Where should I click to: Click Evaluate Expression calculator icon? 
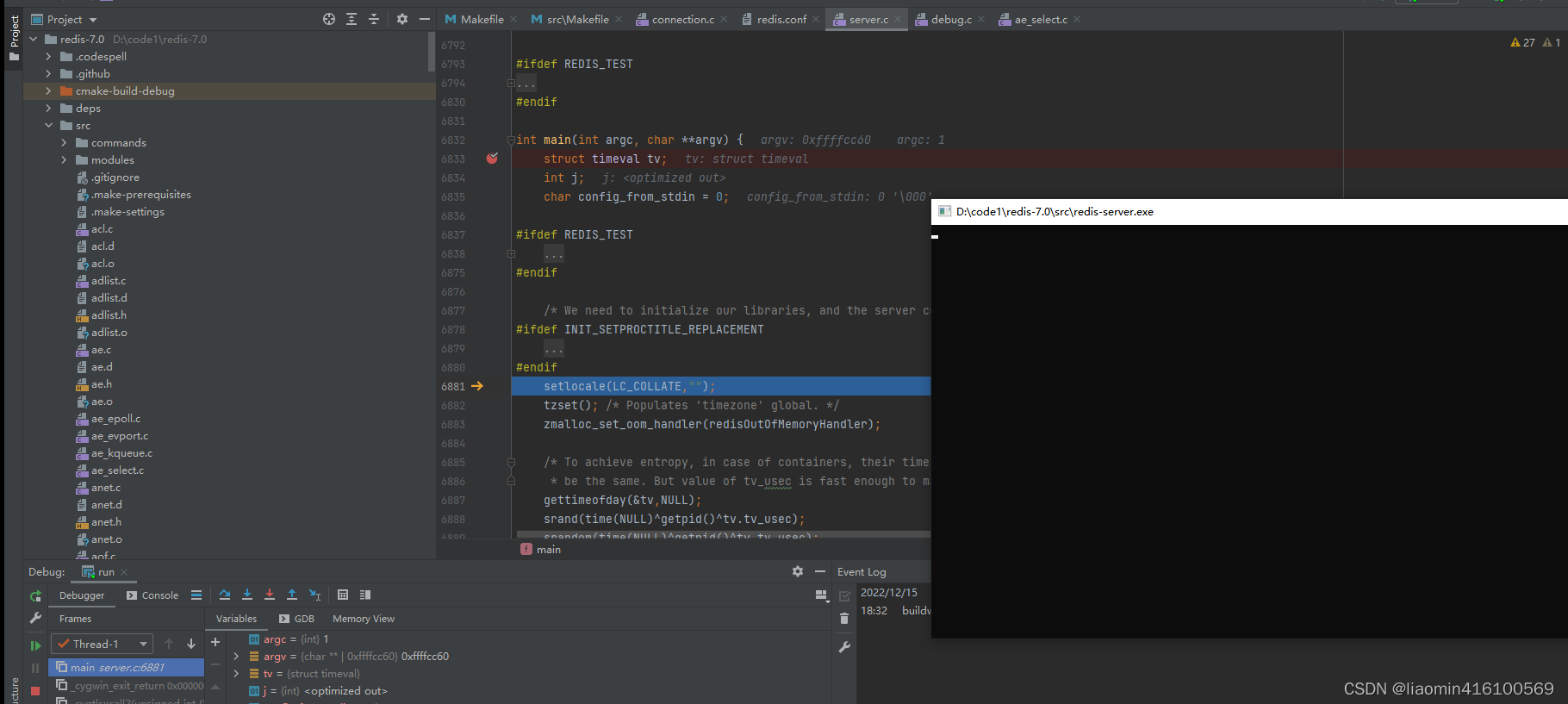point(343,595)
